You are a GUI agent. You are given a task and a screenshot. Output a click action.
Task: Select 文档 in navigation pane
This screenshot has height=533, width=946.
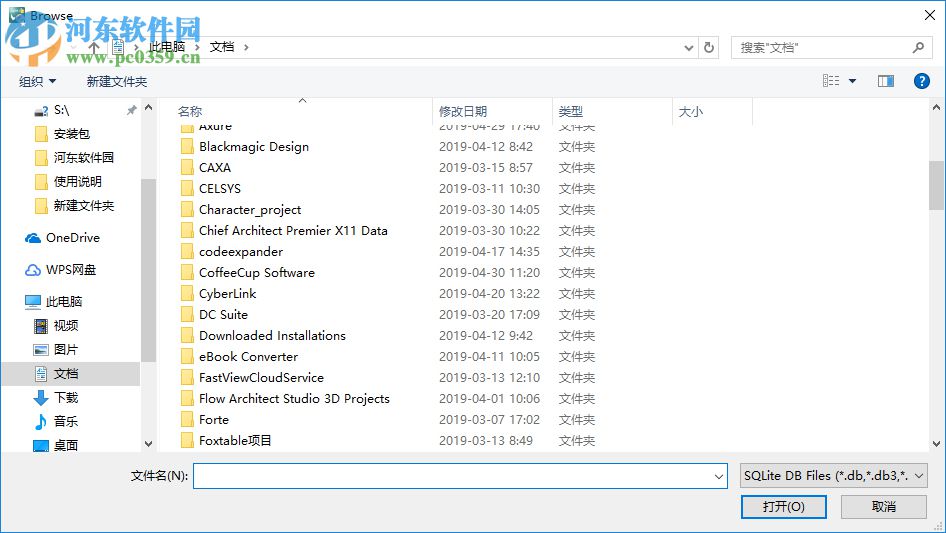click(x=66, y=374)
